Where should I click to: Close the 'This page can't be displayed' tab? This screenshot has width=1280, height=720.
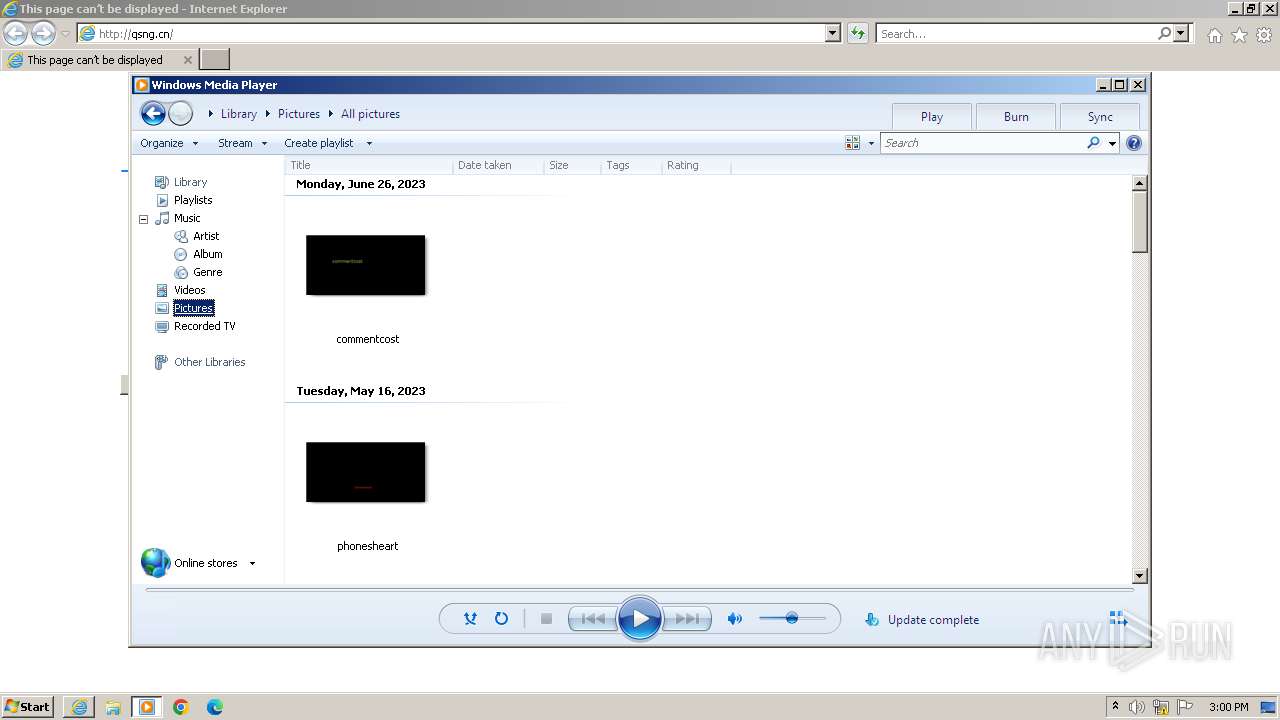point(187,60)
